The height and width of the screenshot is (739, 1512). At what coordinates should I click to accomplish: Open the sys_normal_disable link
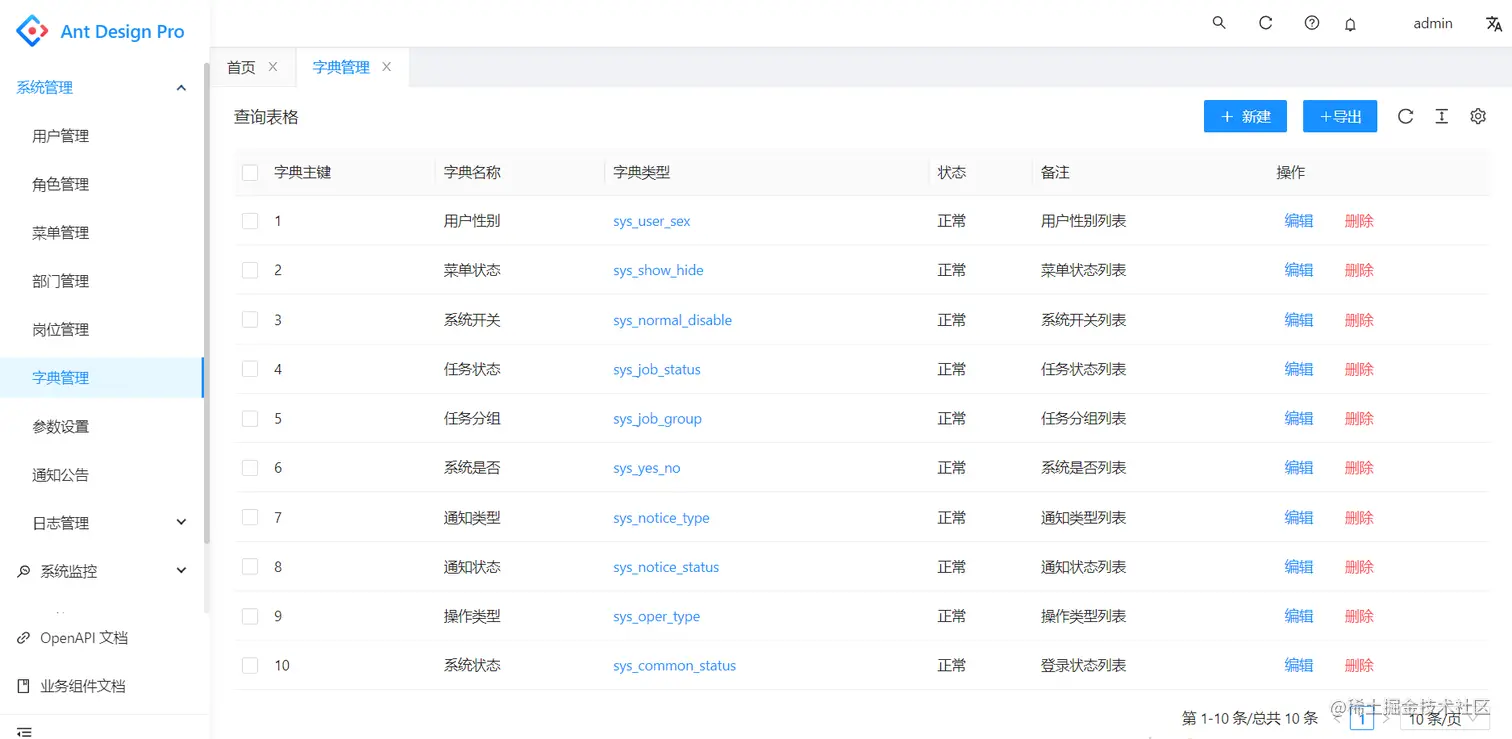click(x=672, y=320)
